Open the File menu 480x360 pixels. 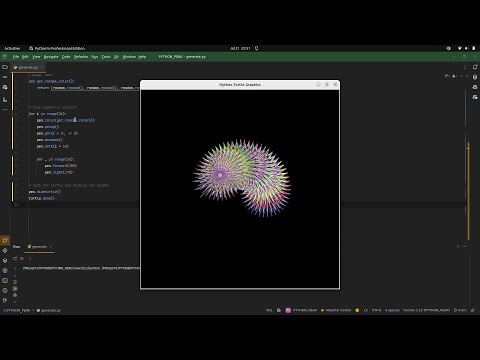coord(16,57)
